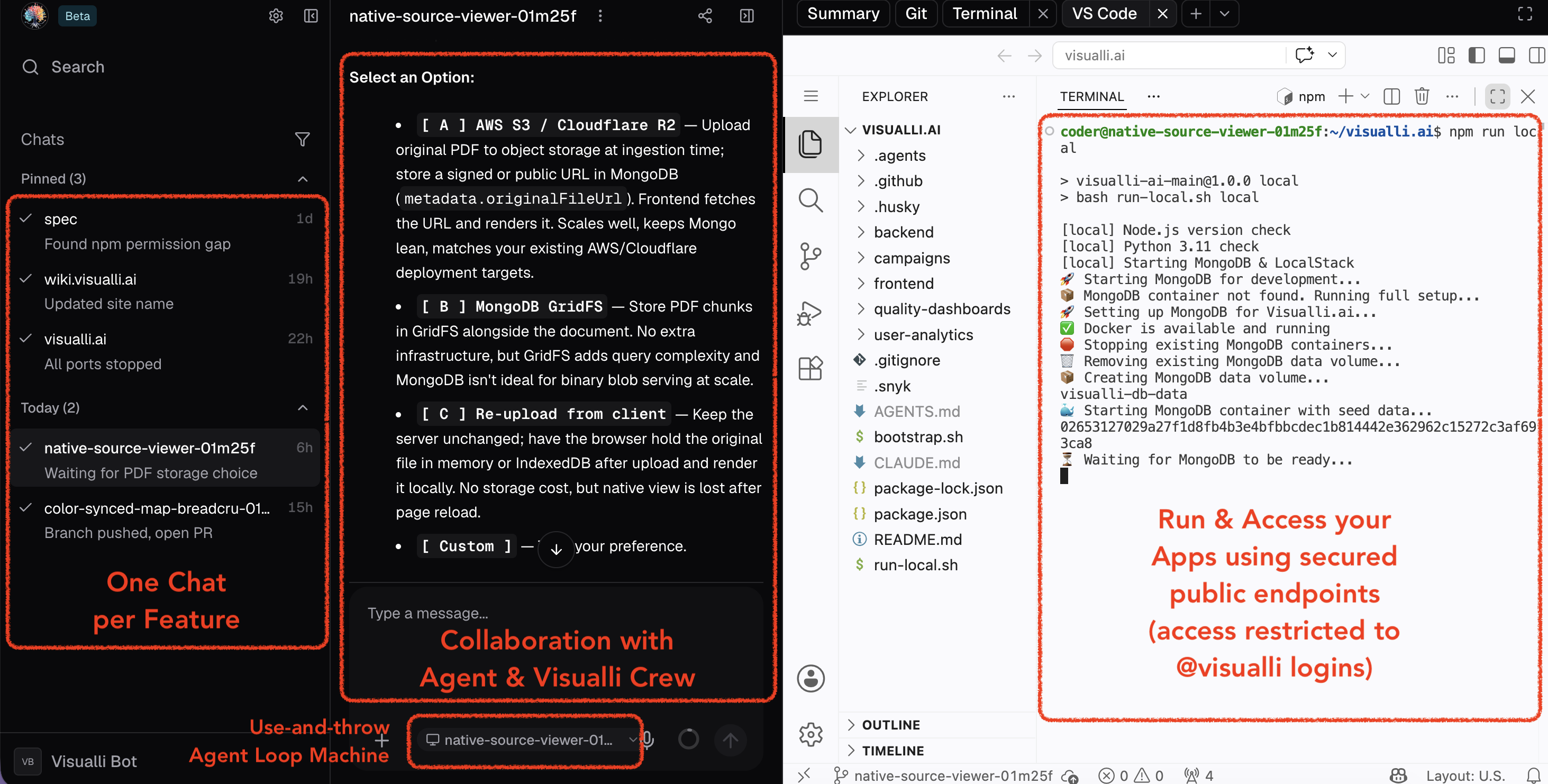Image resolution: width=1548 pixels, height=784 pixels.
Task: Click the Type a message input field
Action: 556,613
